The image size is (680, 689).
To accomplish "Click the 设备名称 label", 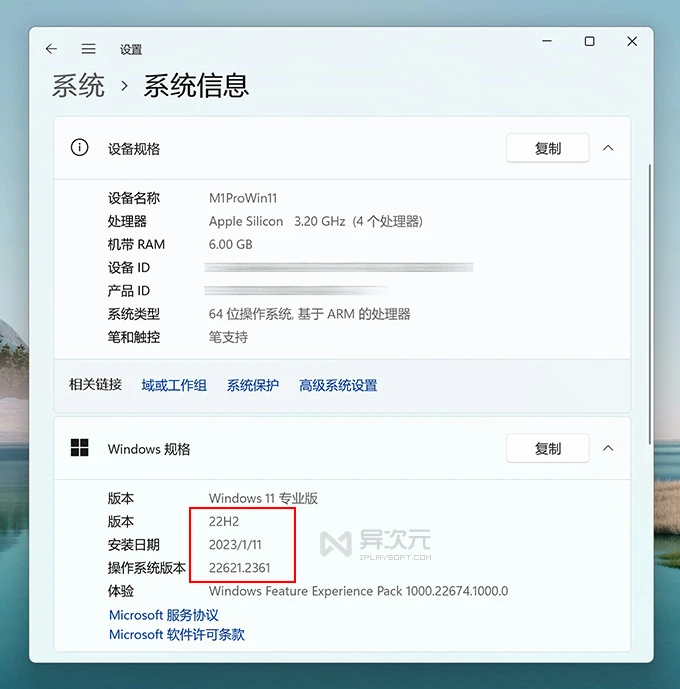I will click(134, 198).
